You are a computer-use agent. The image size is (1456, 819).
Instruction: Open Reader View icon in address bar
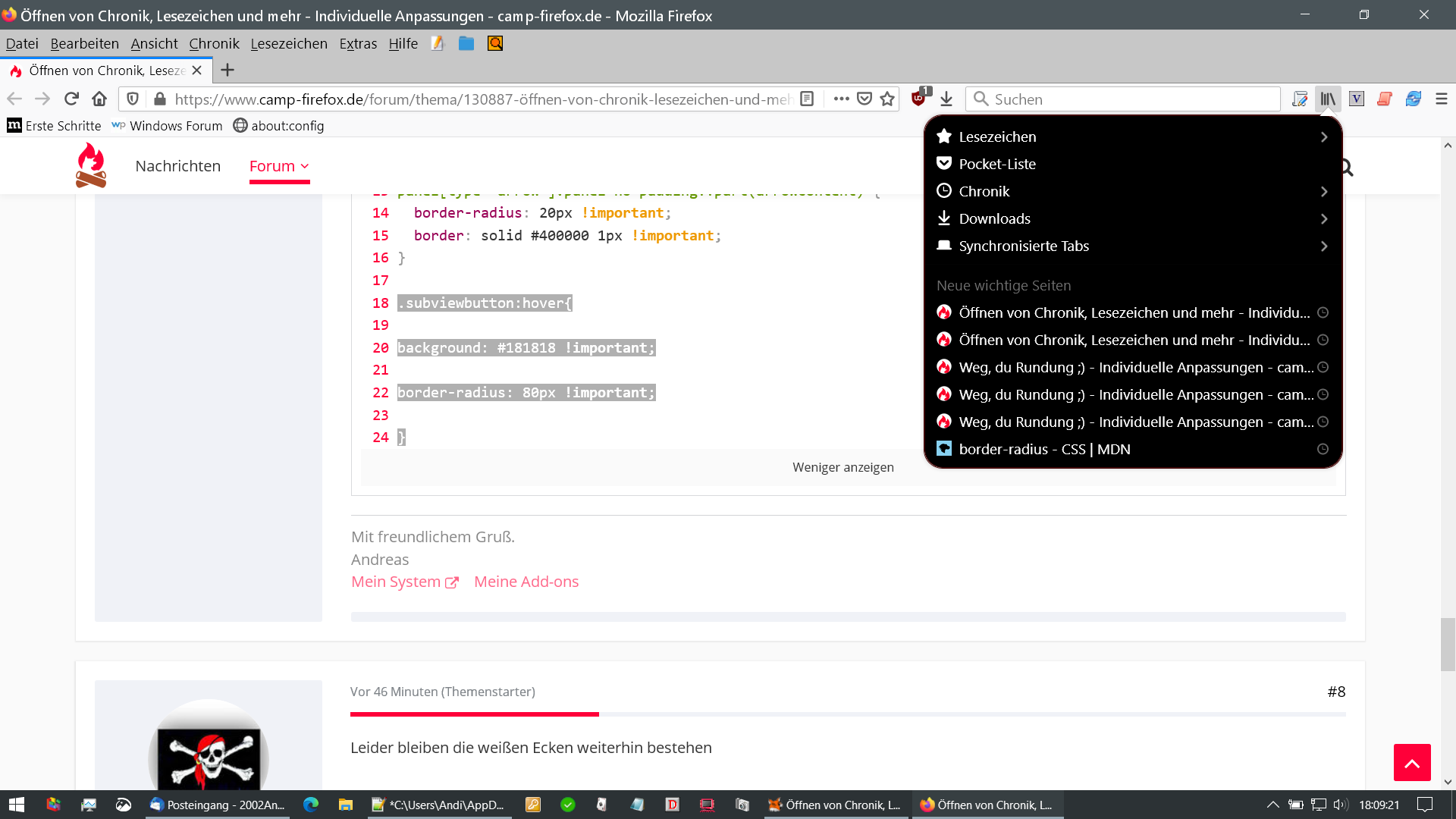point(807,99)
